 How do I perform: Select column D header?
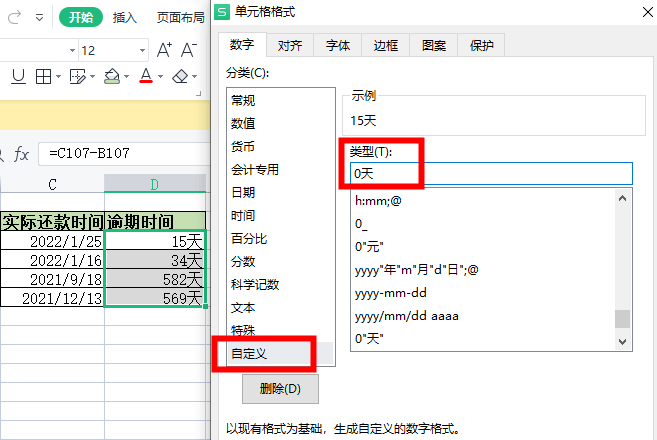[155, 184]
